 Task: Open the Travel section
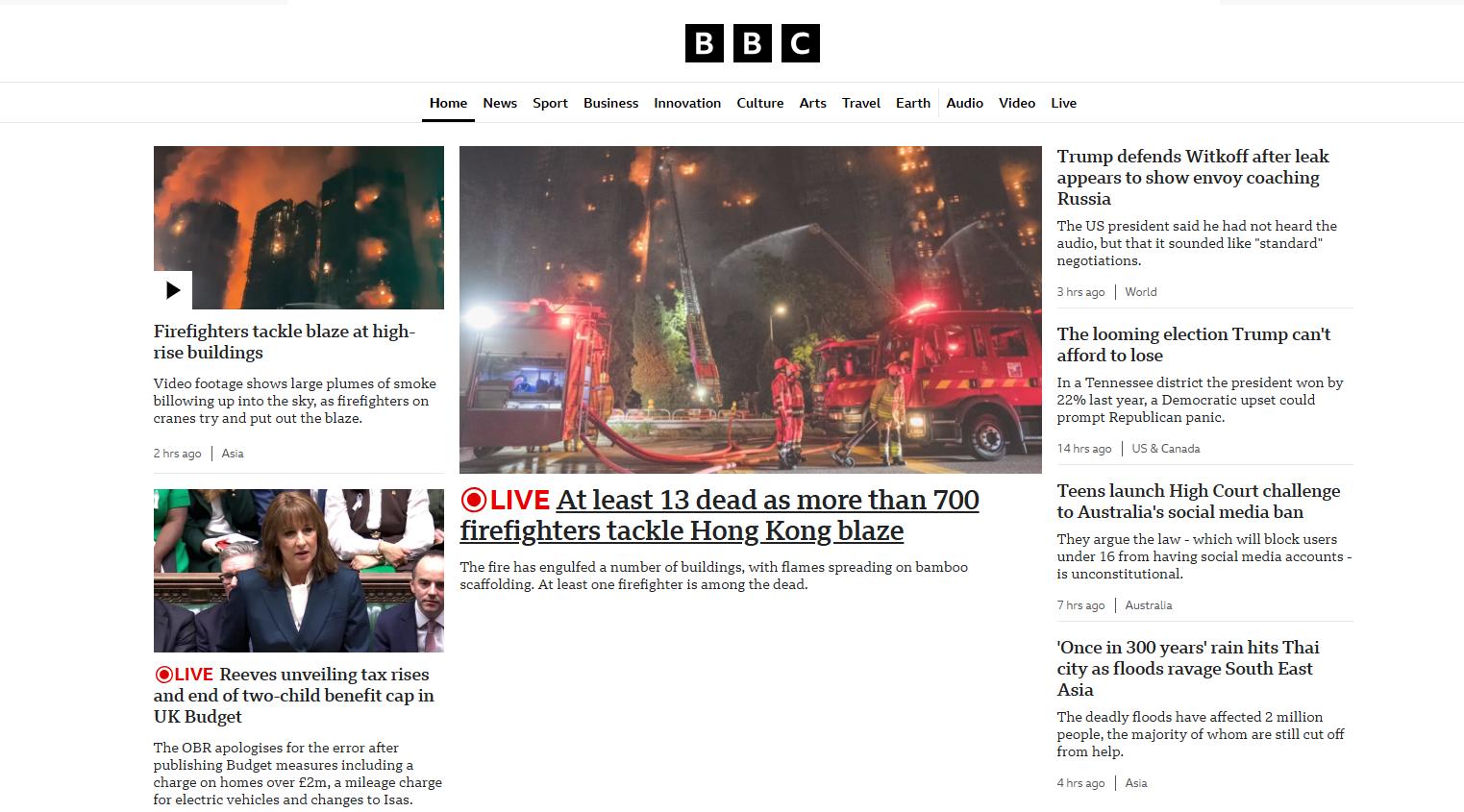tap(861, 103)
